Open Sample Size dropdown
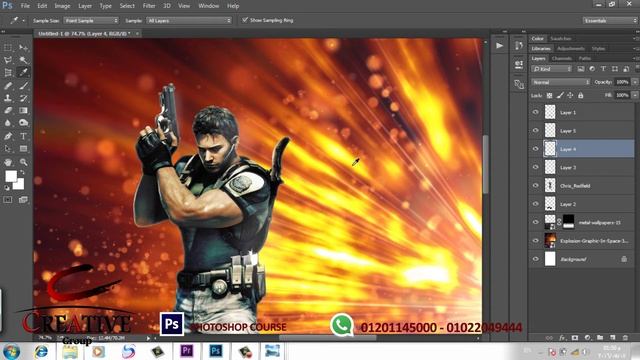The height and width of the screenshot is (360, 640). [x=91, y=20]
